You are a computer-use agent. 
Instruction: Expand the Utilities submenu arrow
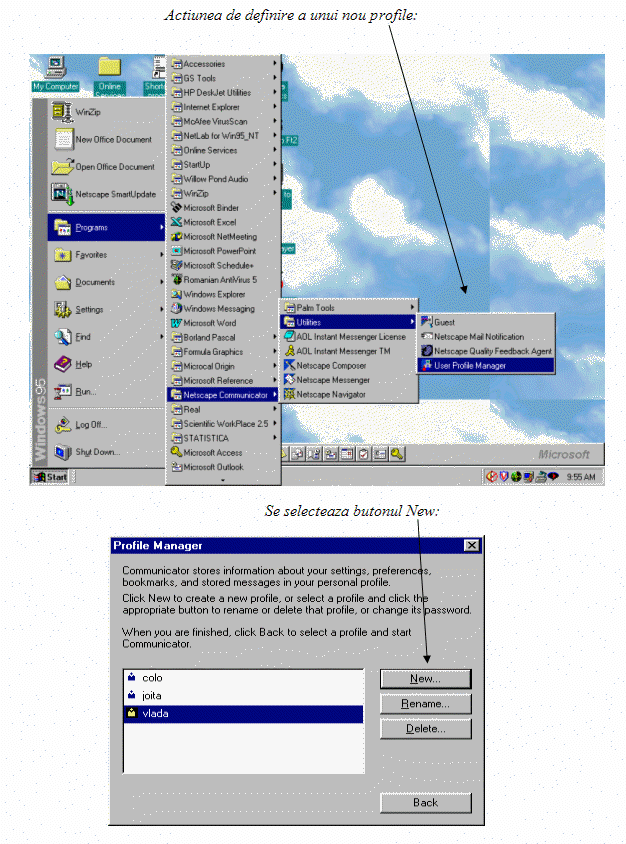pyautogui.click(x=412, y=322)
